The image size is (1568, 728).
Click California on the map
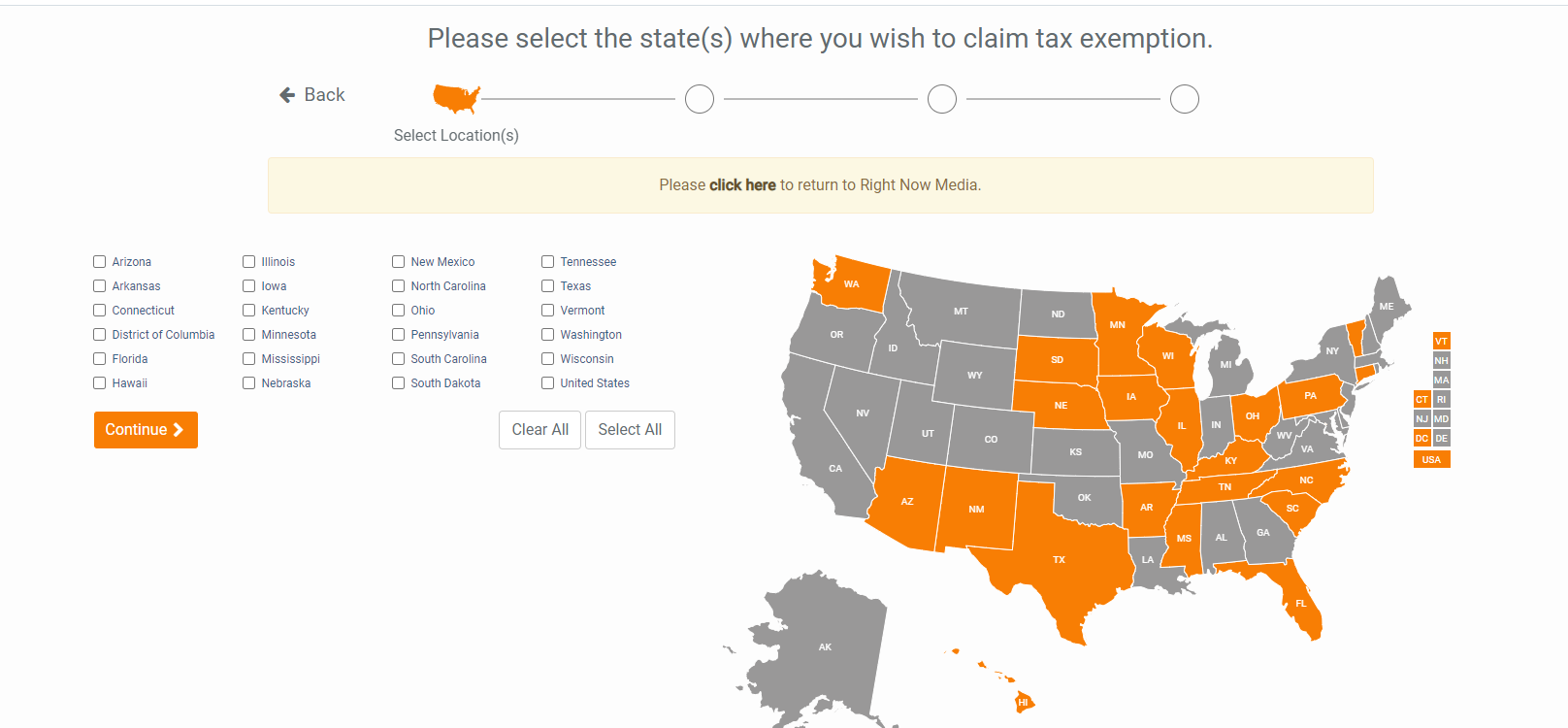(834, 469)
